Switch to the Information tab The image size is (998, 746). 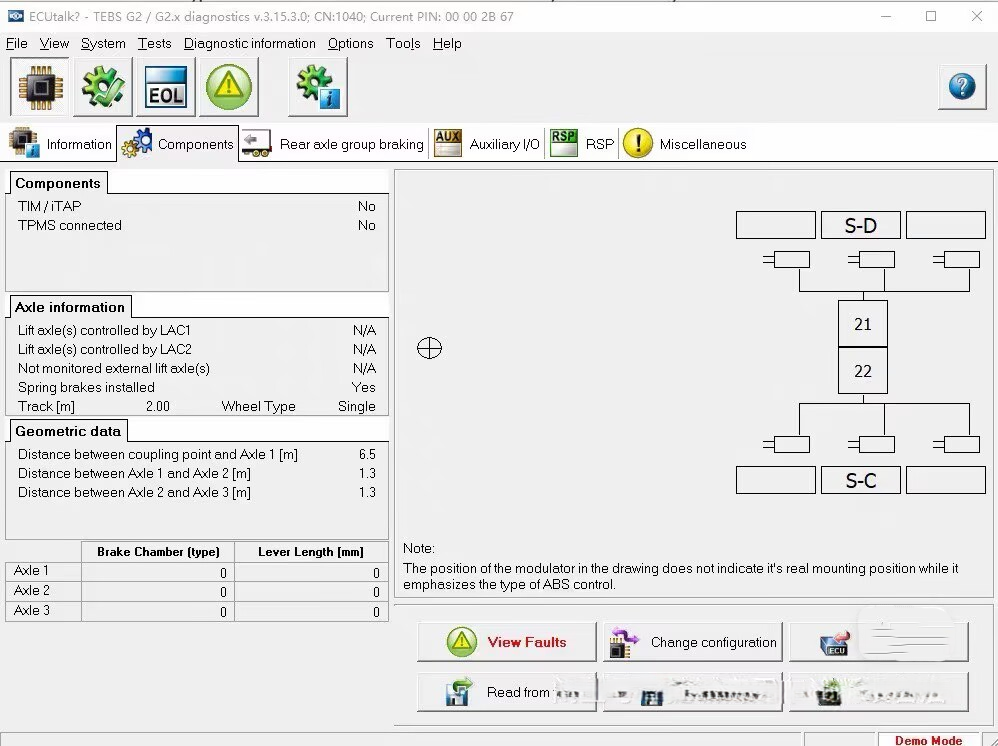coord(61,143)
